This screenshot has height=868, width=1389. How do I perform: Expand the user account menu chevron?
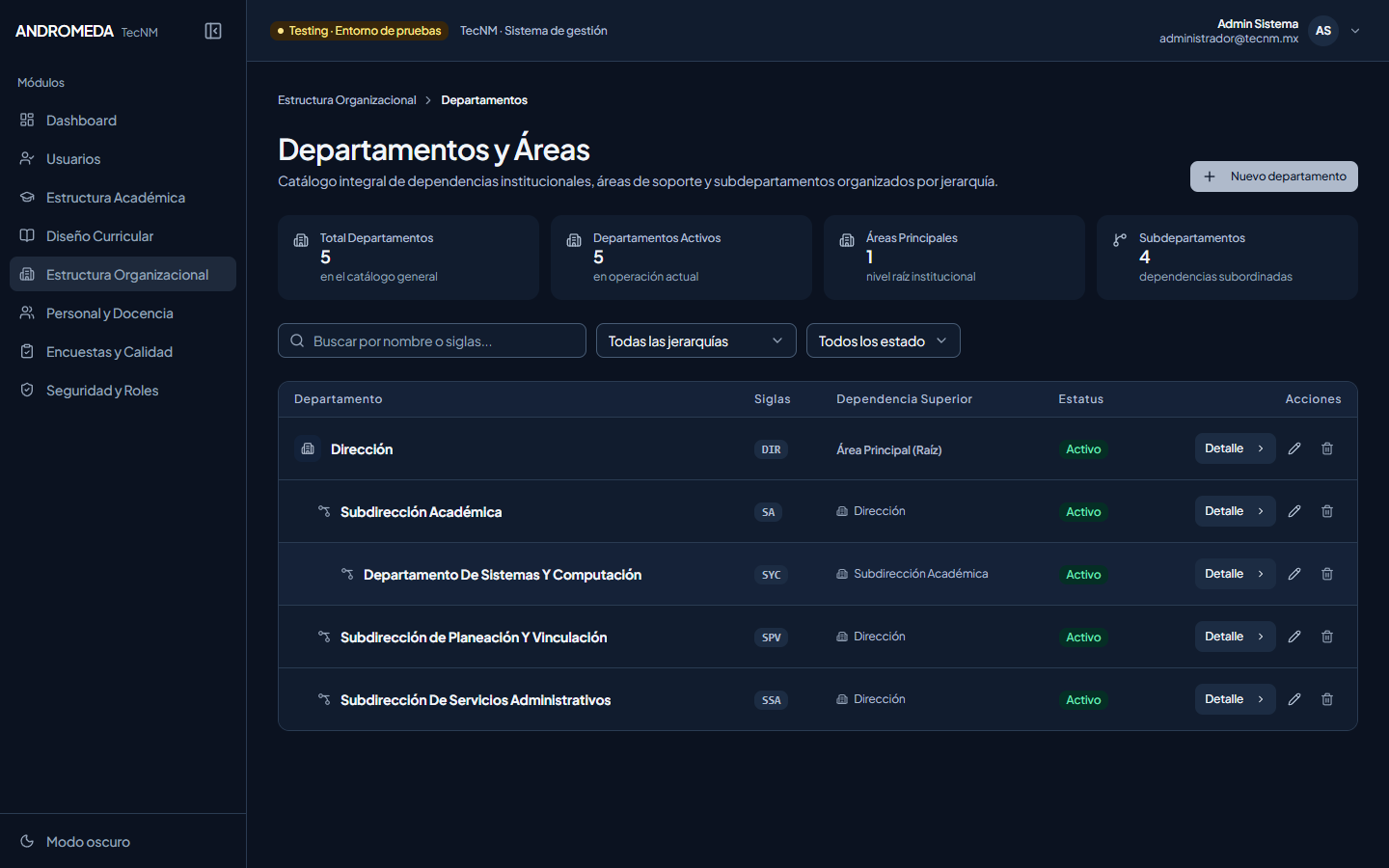[x=1355, y=31]
